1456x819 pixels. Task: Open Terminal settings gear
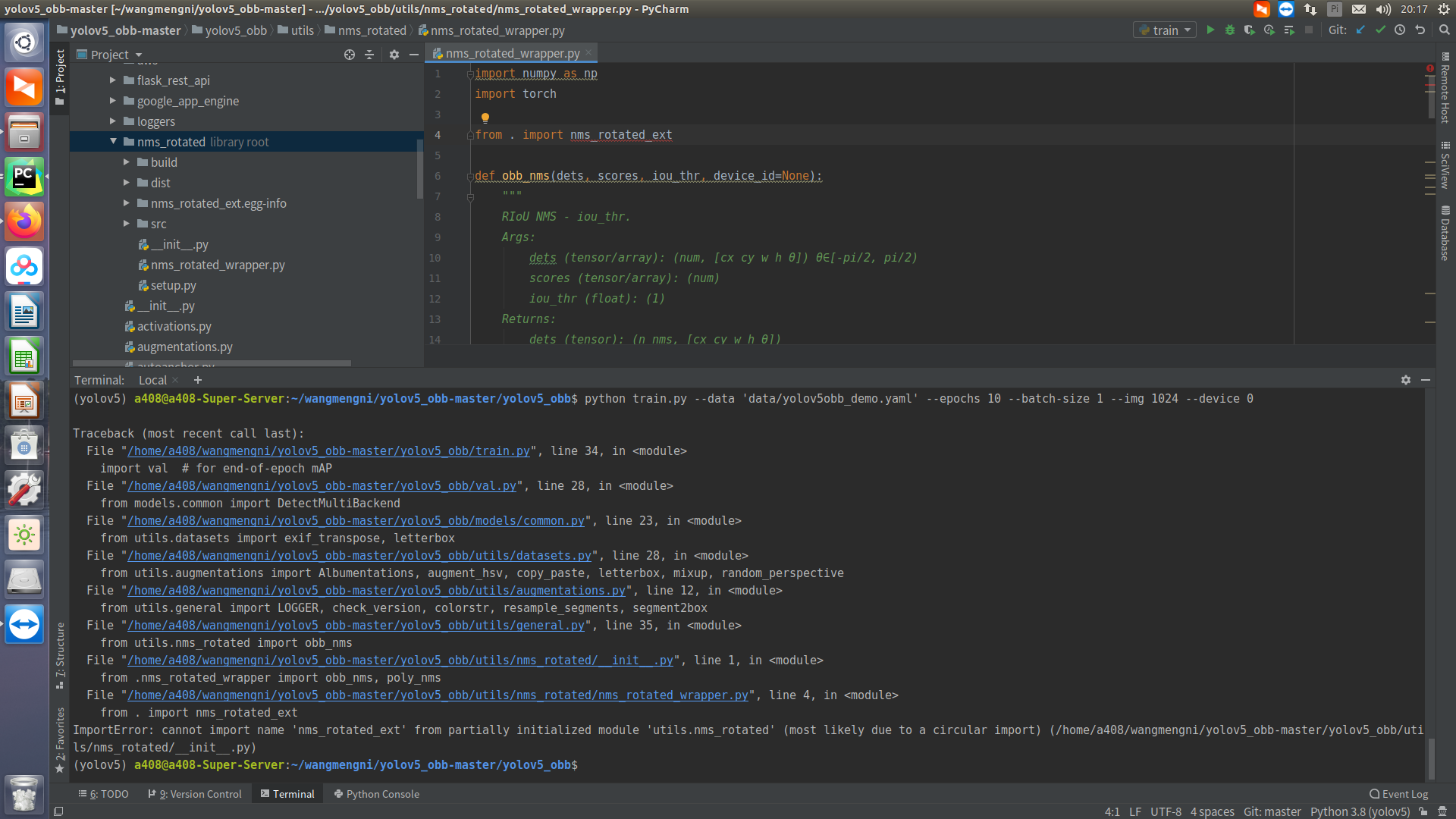point(1406,380)
